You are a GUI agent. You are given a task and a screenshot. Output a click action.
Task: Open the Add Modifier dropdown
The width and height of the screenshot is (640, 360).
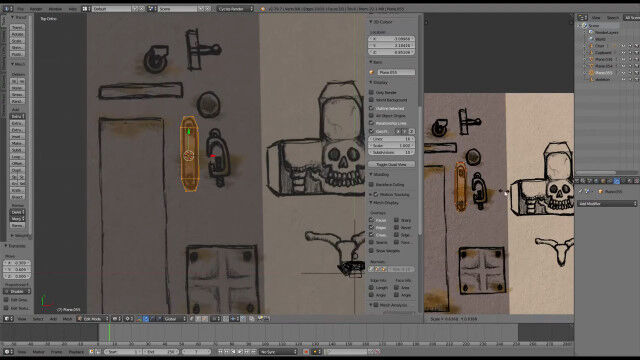click(x=607, y=203)
